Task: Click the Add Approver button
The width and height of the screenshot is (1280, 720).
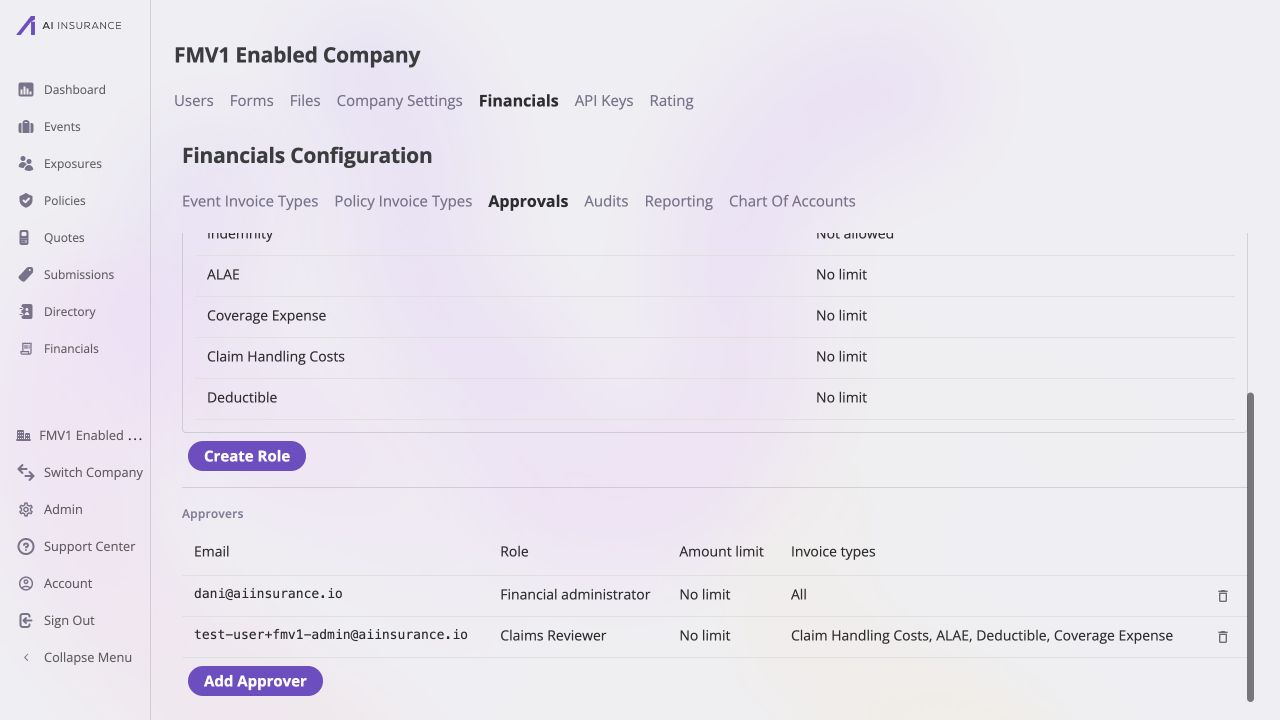Action: tap(255, 681)
